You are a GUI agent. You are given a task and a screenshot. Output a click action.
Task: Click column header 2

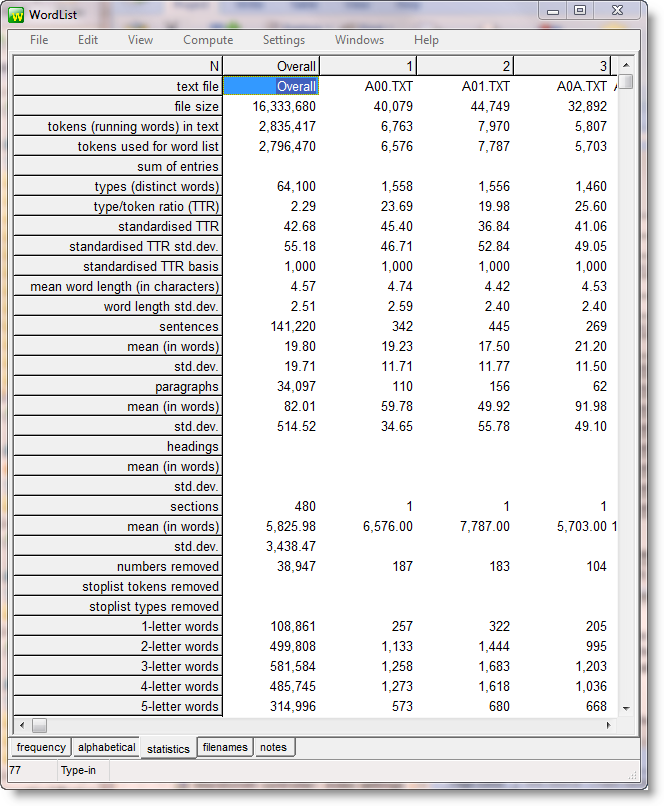(x=465, y=66)
